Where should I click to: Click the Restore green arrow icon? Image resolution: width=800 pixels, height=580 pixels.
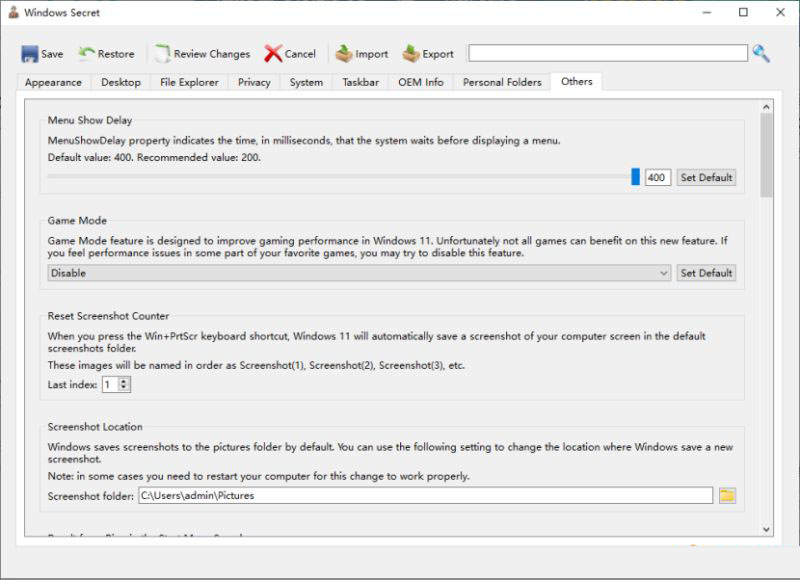(x=86, y=53)
